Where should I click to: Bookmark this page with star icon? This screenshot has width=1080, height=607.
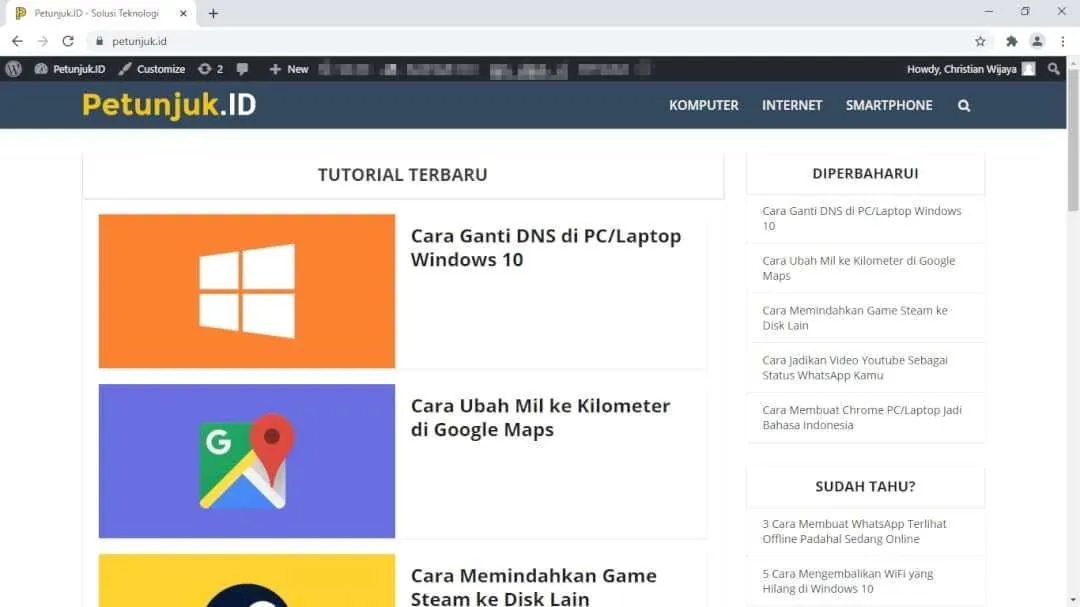[x=980, y=41]
